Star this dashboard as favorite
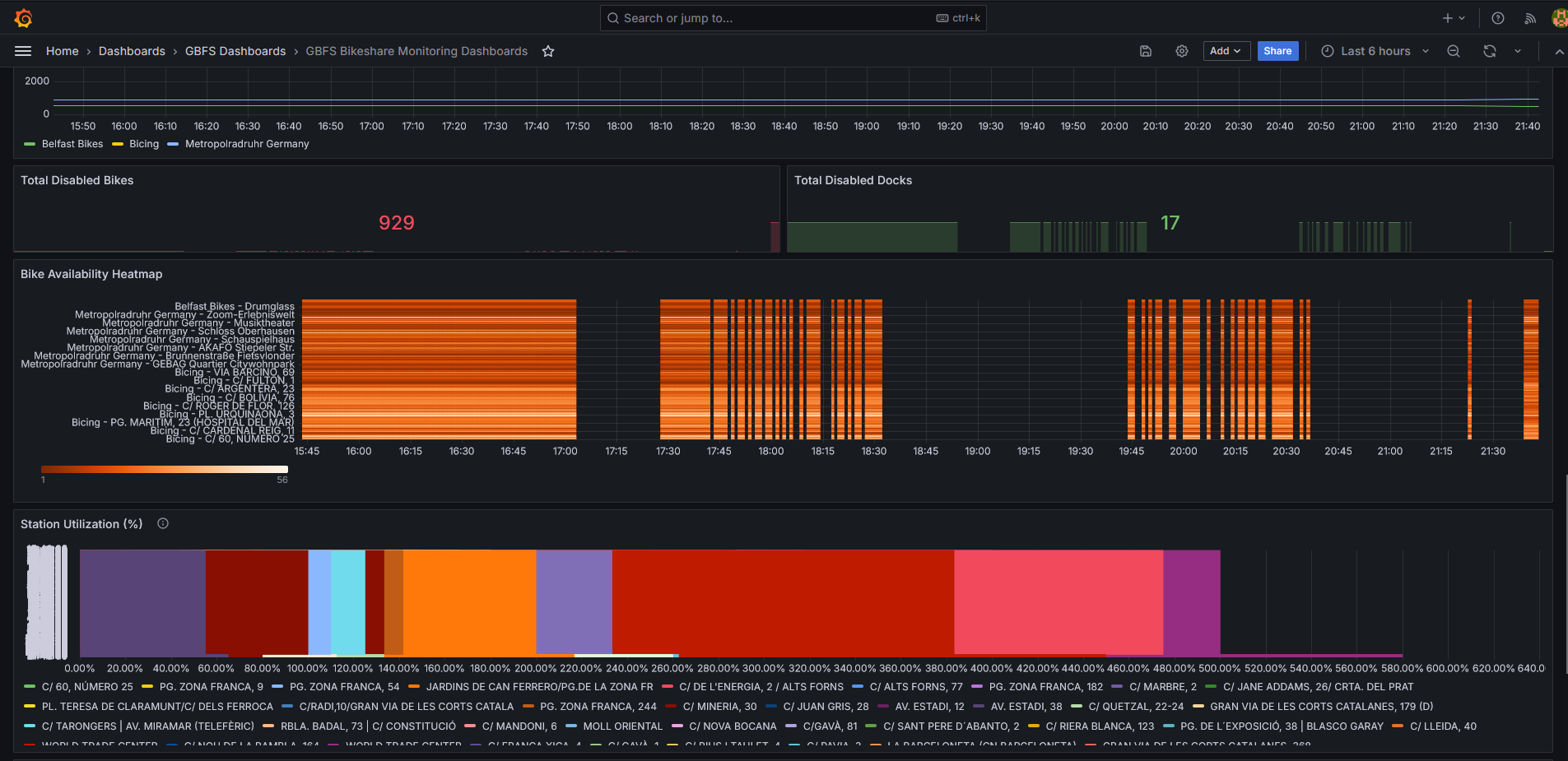 point(548,51)
